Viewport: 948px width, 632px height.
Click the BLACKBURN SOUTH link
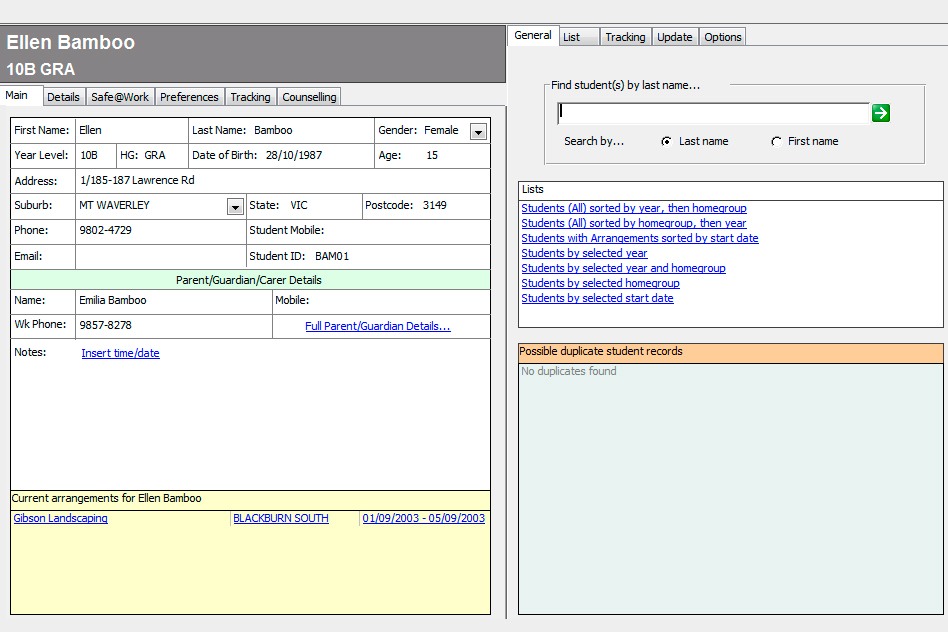[x=280, y=519]
